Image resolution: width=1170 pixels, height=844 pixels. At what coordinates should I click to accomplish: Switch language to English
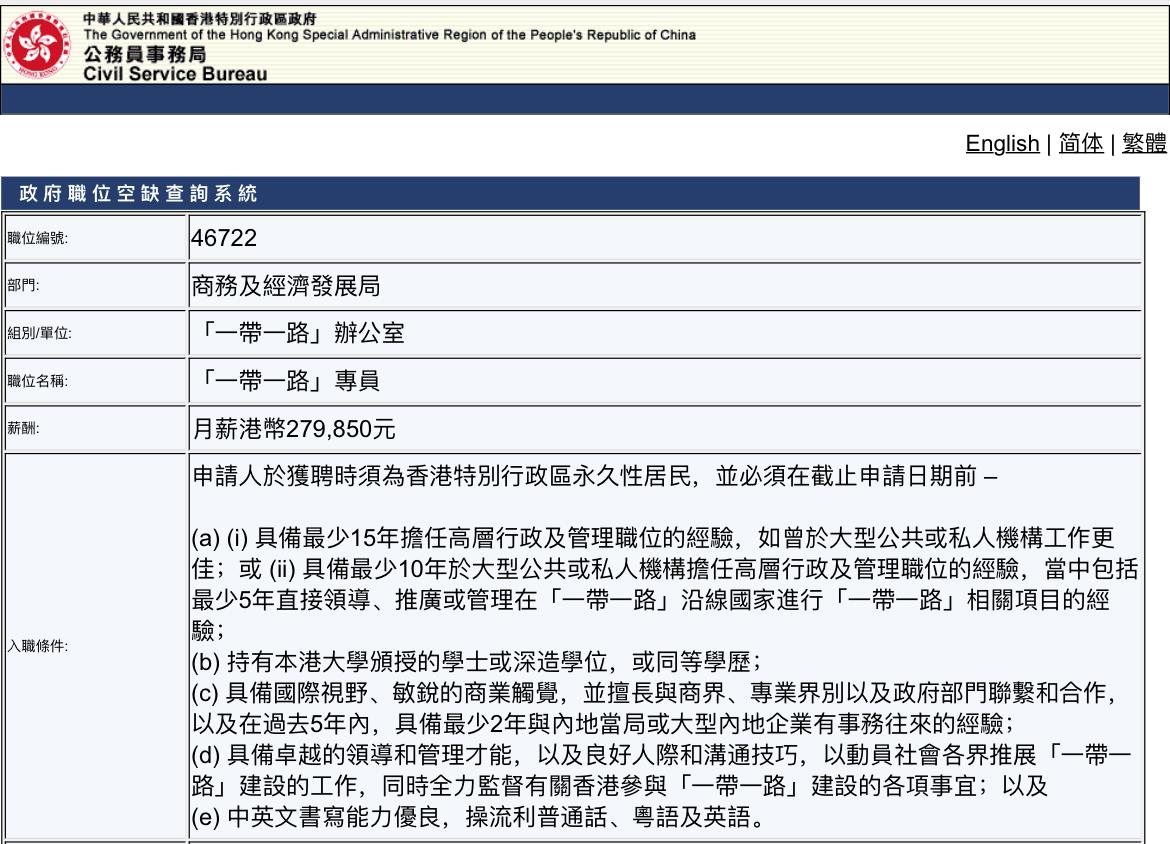coord(1002,143)
